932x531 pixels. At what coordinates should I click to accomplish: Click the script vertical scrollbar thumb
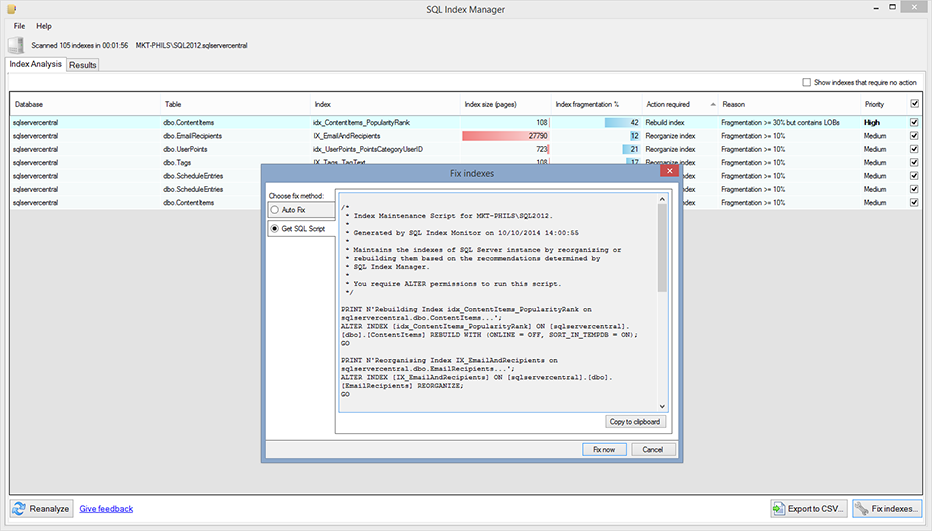[662, 247]
